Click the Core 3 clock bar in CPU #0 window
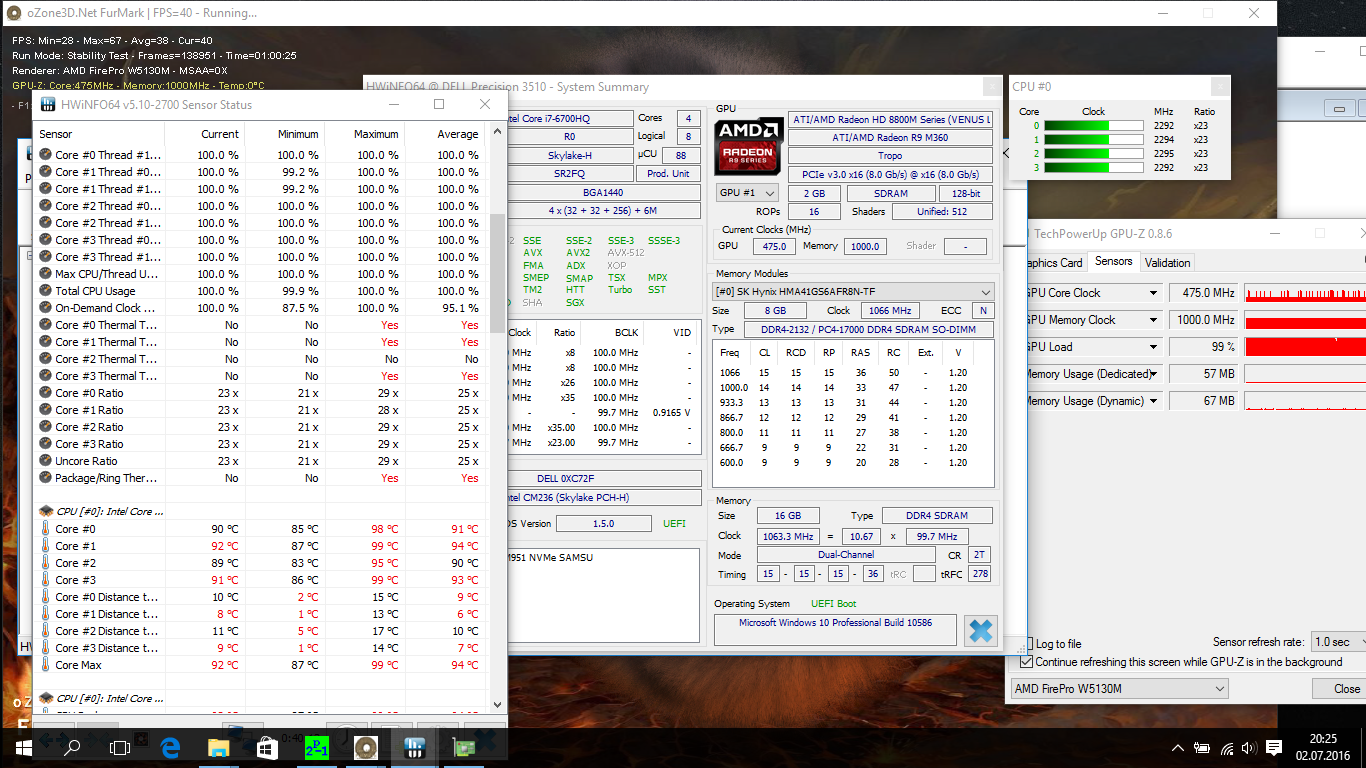1366x768 pixels. click(1094, 168)
